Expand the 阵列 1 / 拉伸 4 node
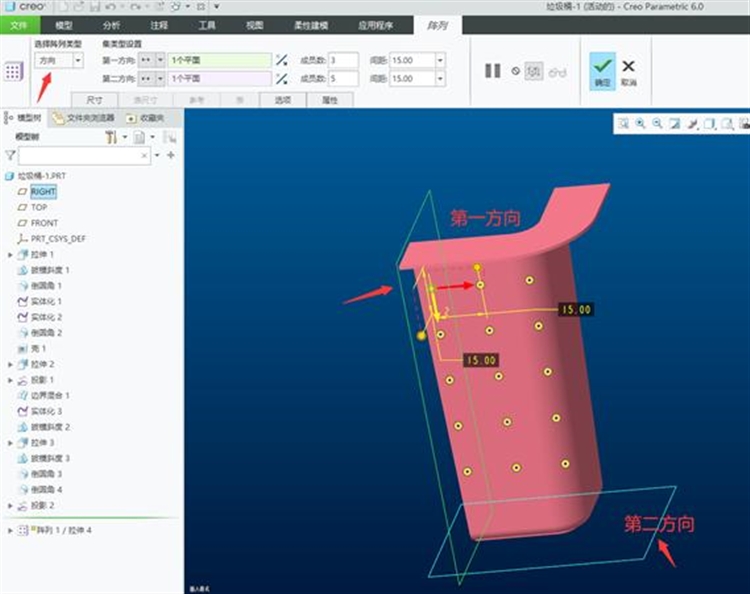 [10, 530]
